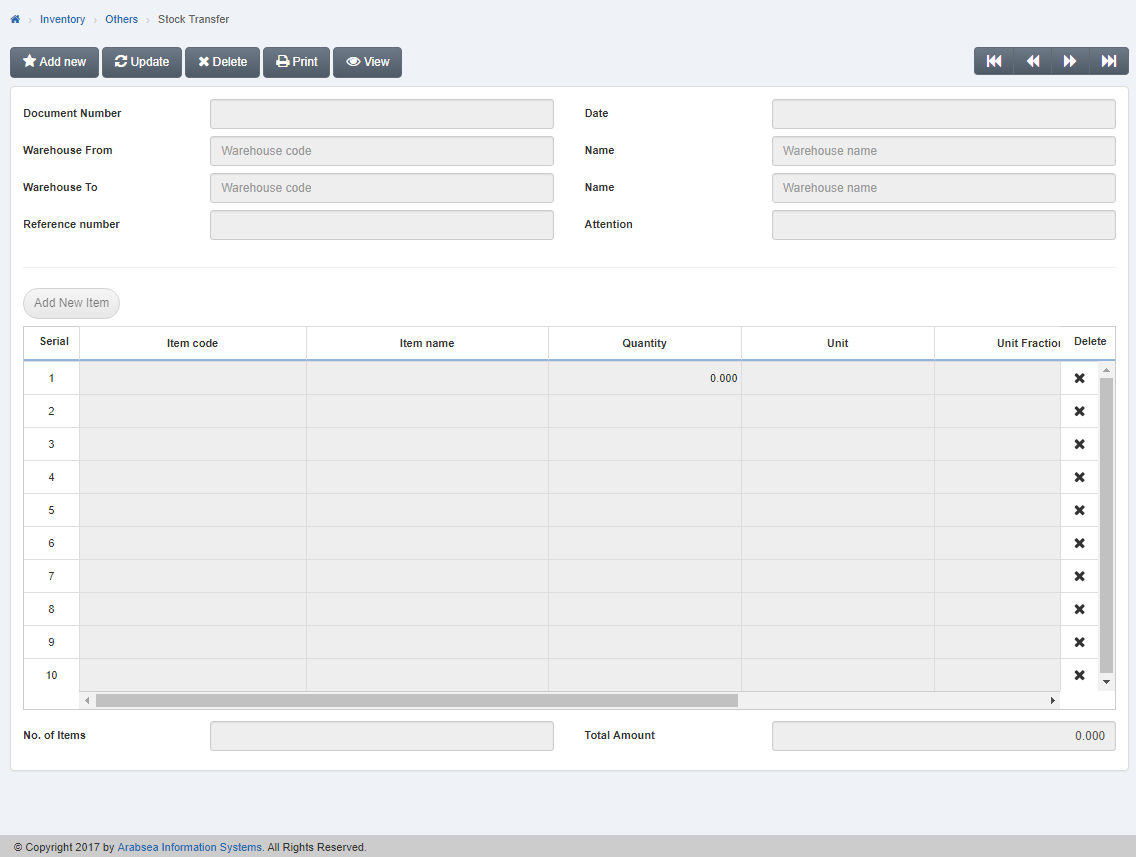1136x857 pixels.
Task: Open View mode via the eye icon
Action: [x=367, y=62]
